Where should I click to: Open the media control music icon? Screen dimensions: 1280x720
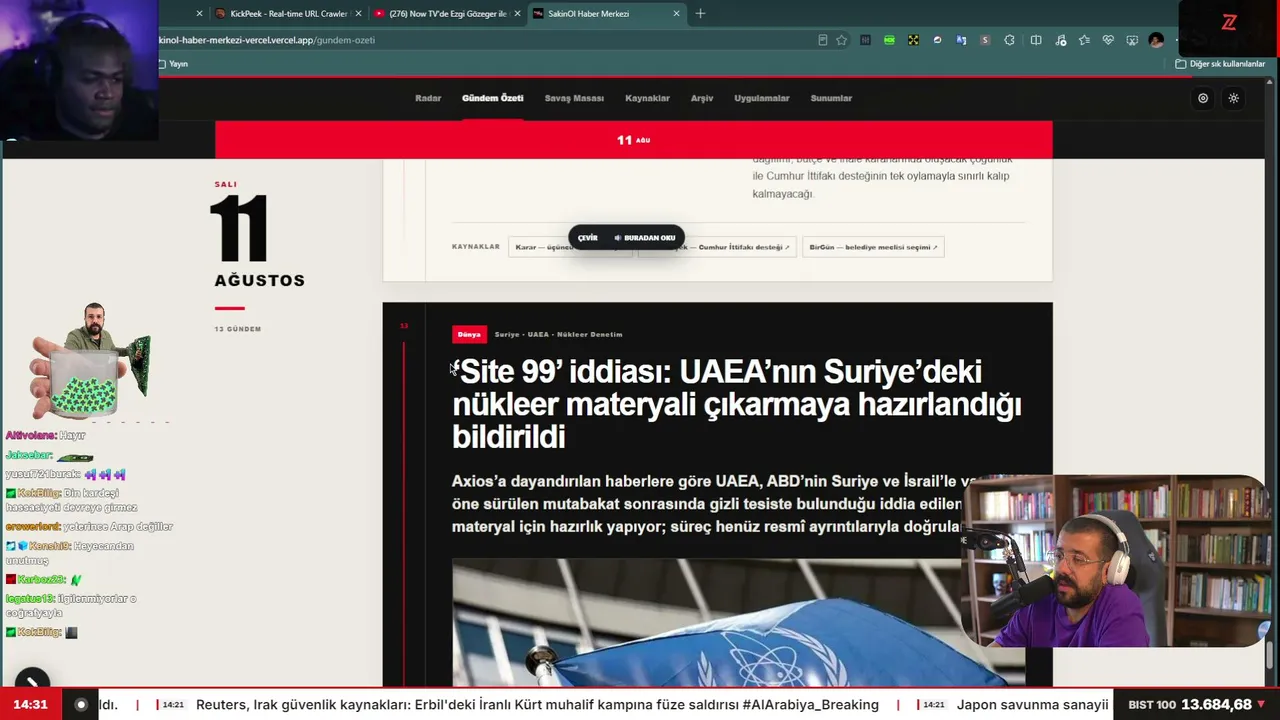1060,40
